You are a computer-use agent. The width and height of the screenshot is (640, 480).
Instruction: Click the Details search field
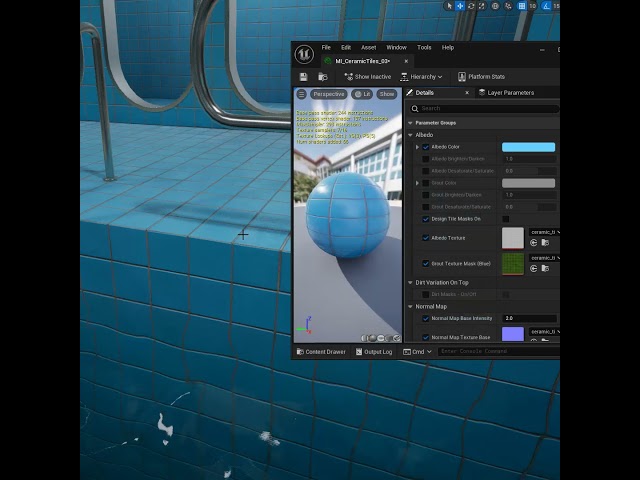tap(484, 109)
